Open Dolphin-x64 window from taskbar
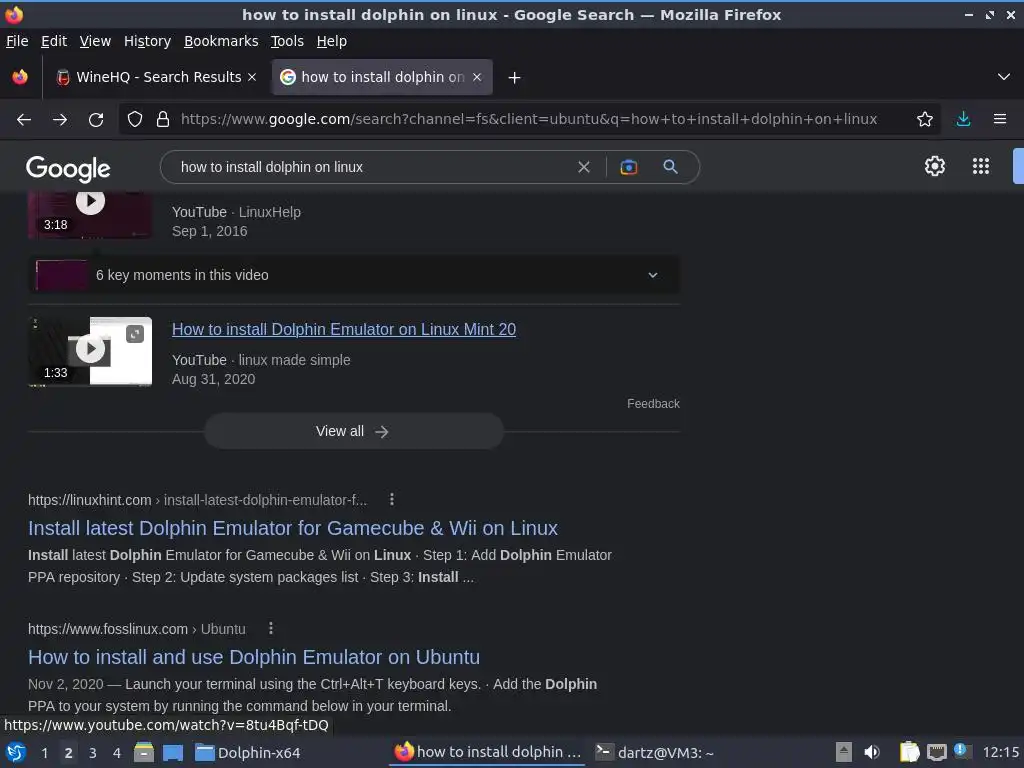Image resolution: width=1024 pixels, height=768 pixels. click(x=248, y=753)
